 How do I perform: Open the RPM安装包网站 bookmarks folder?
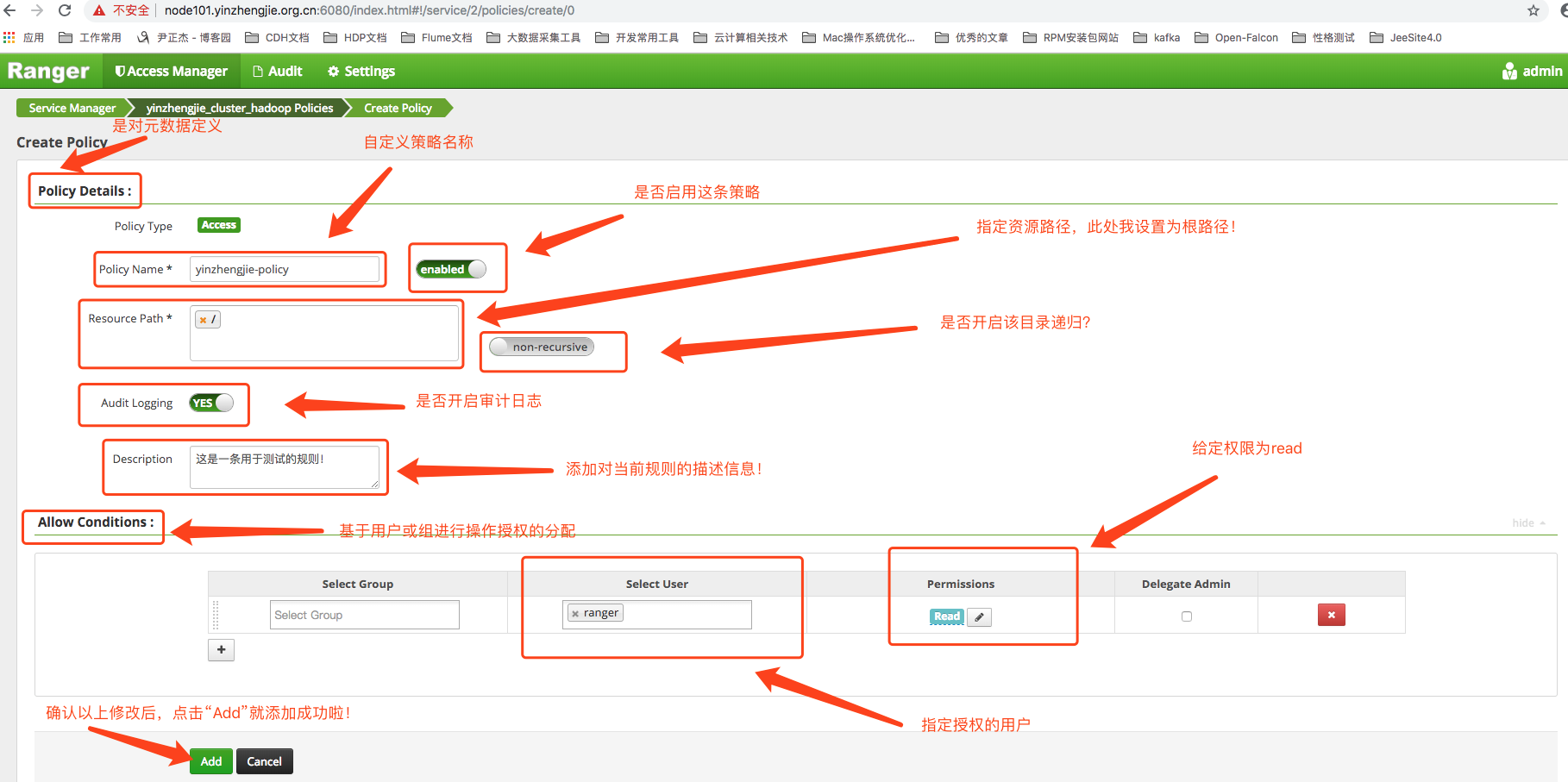tap(1071, 38)
